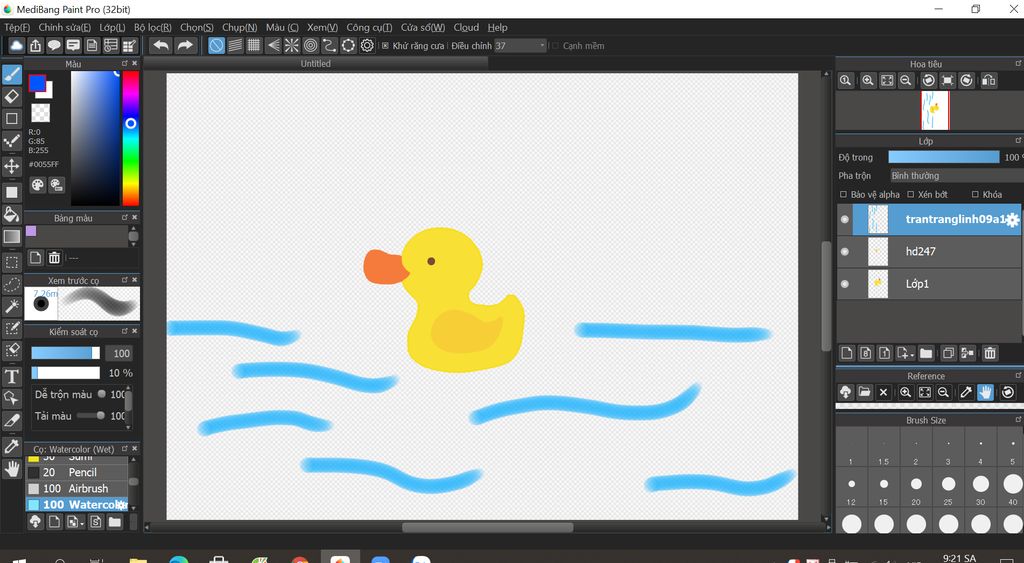Select the Hand pan tool
Image resolution: width=1024 pixels, height=563 pixels.
tap(12, 468)
